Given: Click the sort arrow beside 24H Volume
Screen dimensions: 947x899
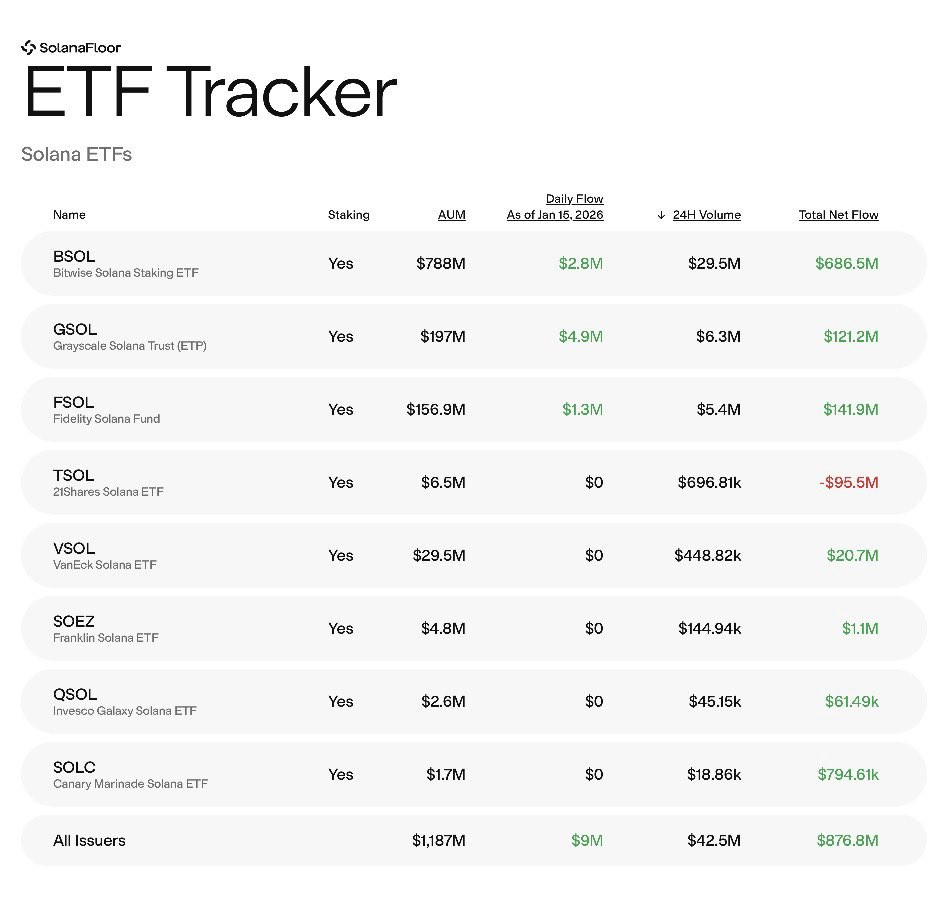Looking at the screenshot, I should 661,215.
